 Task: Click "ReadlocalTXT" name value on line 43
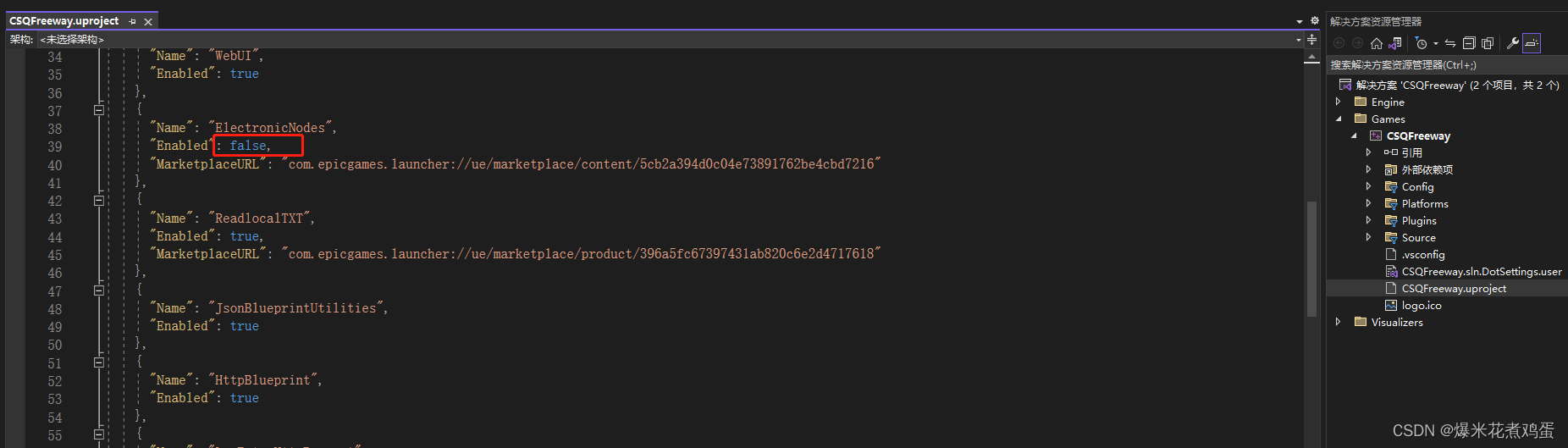coord(261,218)
